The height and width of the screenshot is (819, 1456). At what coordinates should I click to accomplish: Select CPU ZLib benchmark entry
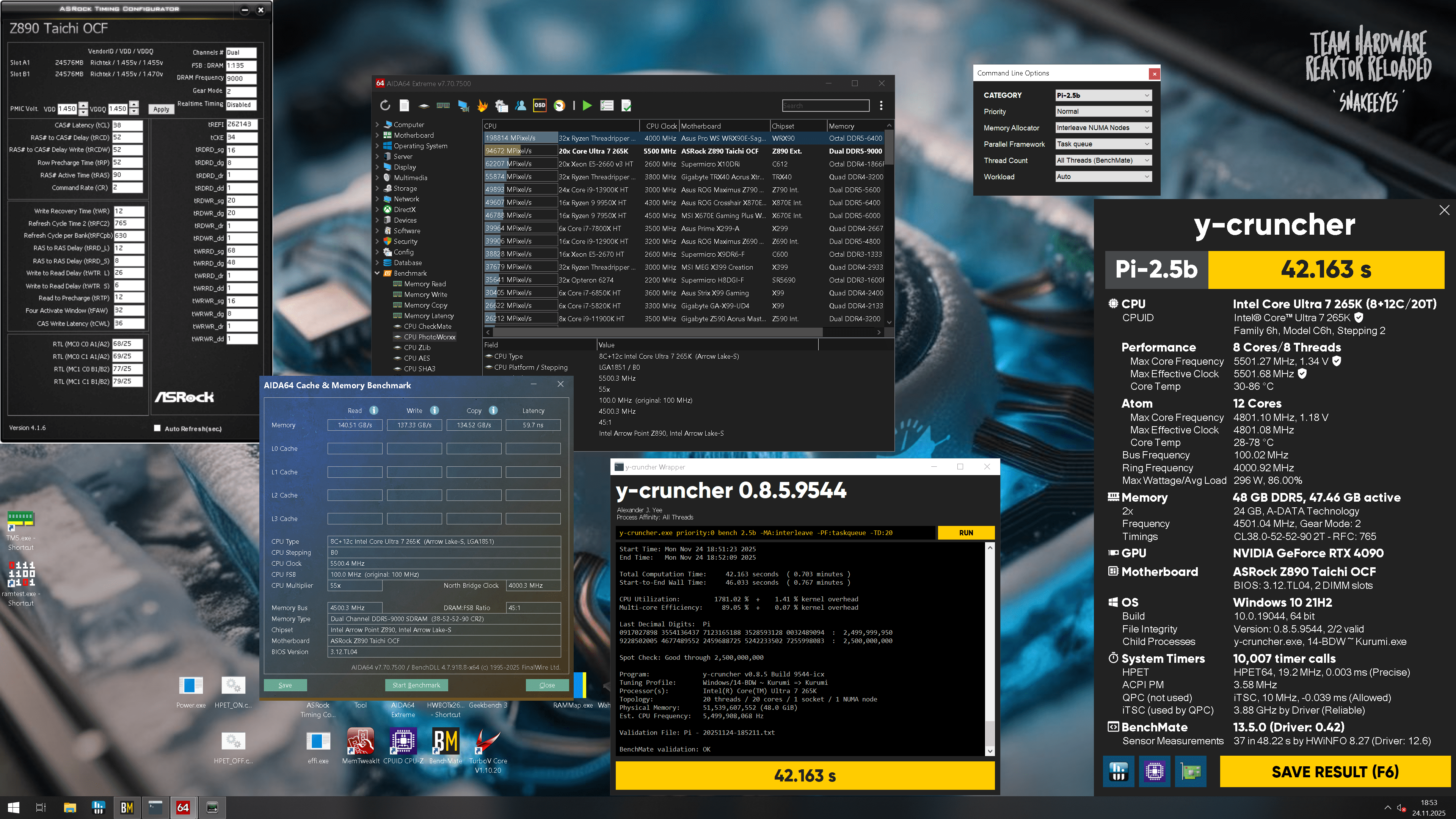click(417, 348)
